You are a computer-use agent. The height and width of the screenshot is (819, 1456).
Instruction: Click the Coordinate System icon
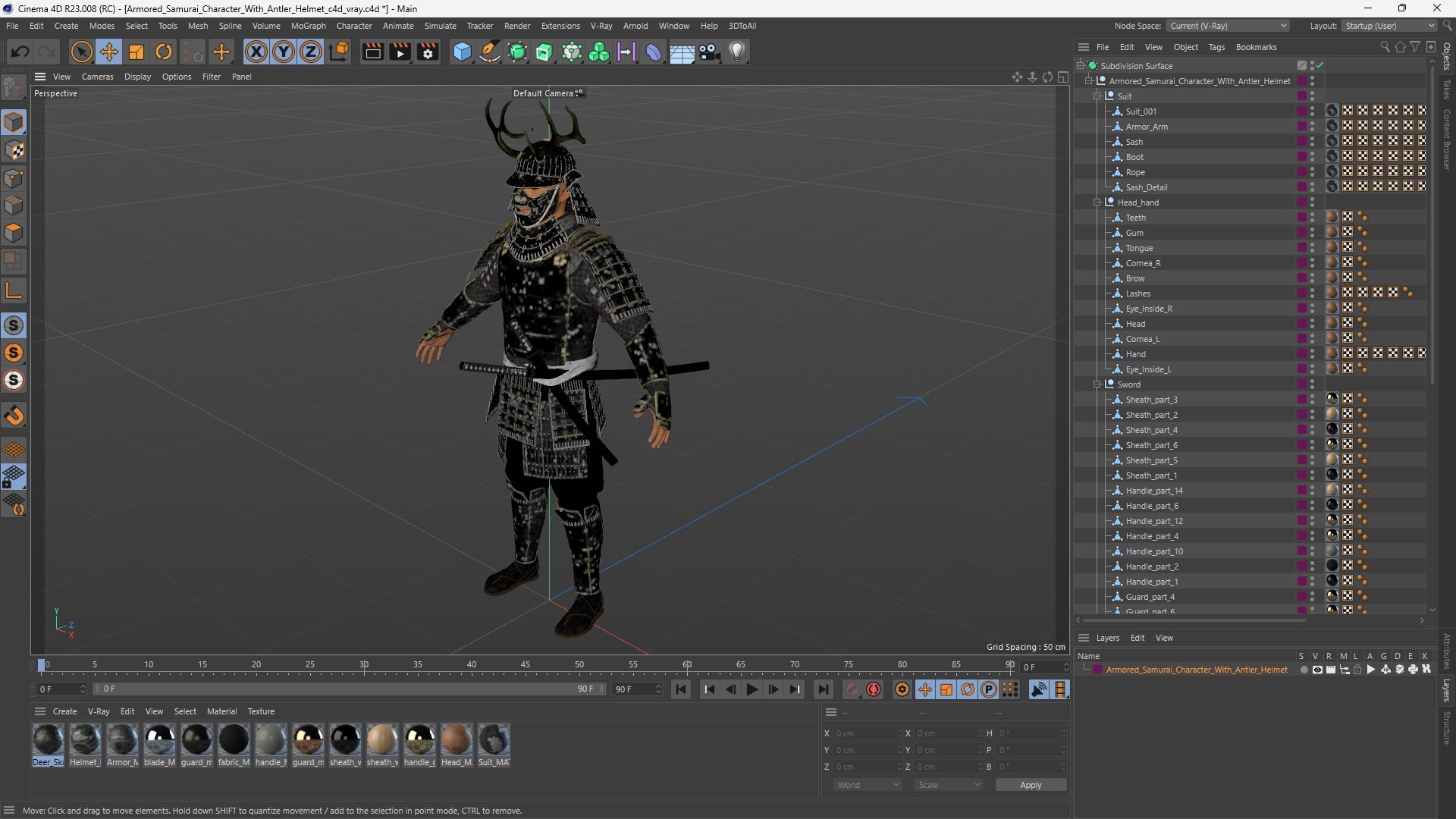pos(340,52)
